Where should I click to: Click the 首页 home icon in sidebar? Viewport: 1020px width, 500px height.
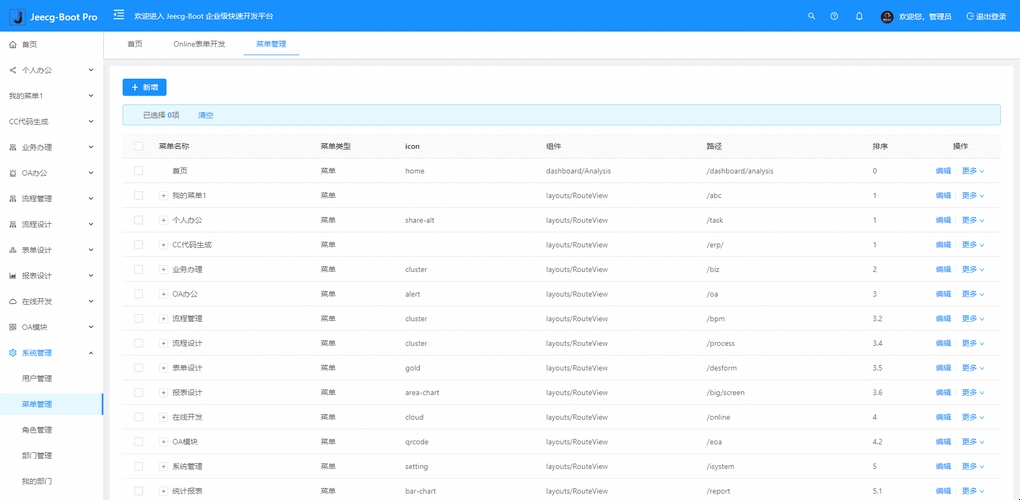(13, 44)
